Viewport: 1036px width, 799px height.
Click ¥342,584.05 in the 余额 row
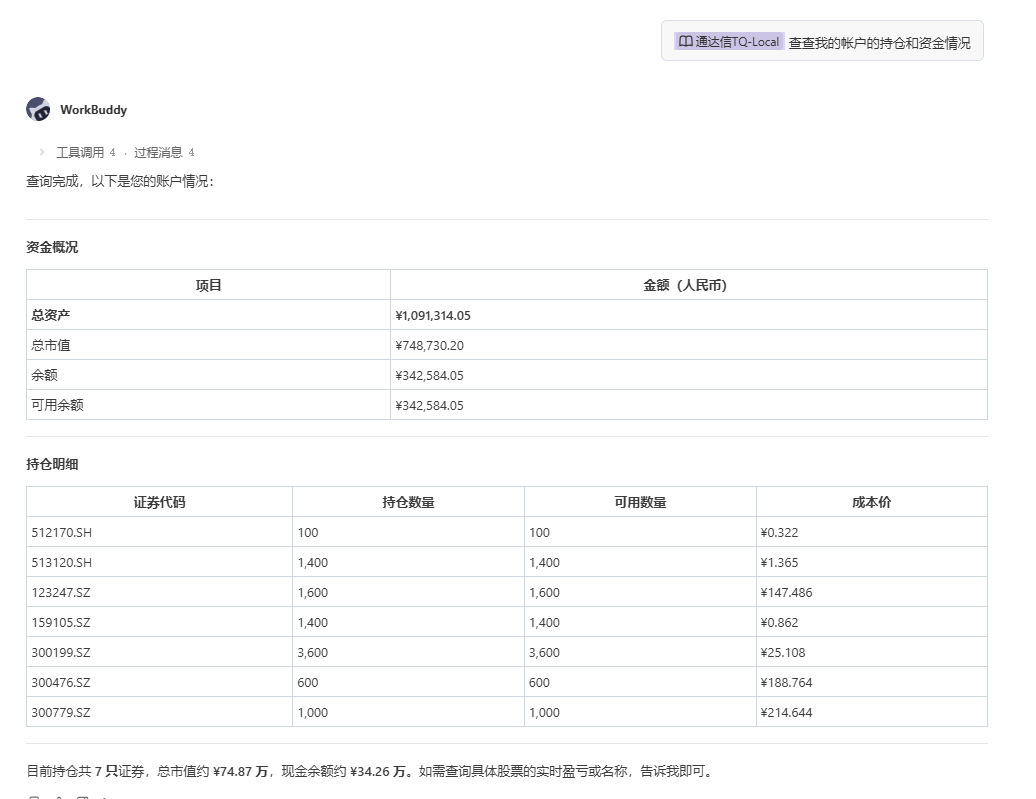pos(429,375)
